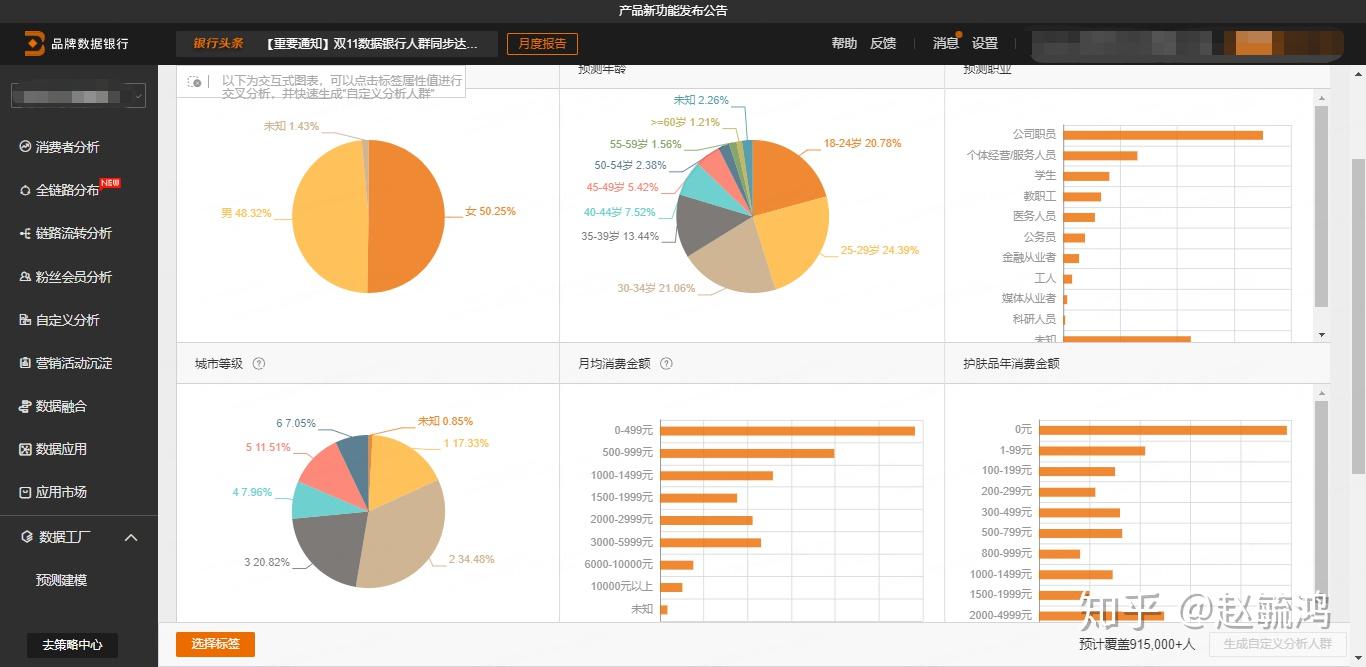Click the 0-499元 monthly spend bar
1366x667 pixels.
[788, 431]
